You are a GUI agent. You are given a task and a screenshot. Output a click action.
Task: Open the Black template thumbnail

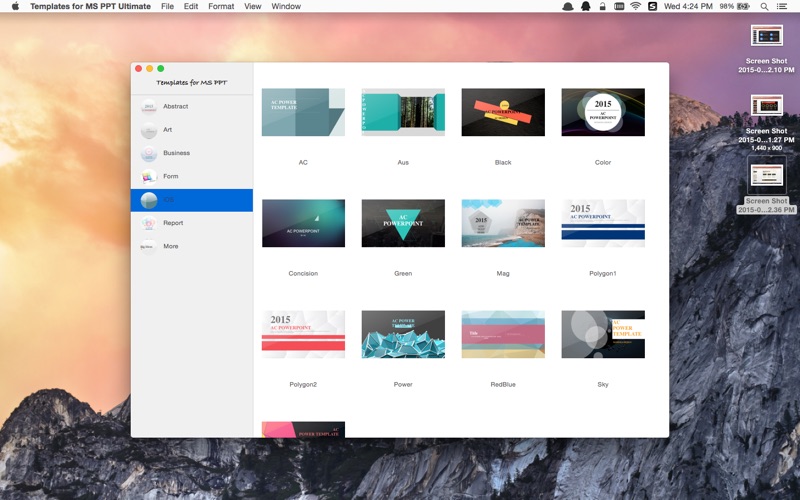tap(503, 112)
